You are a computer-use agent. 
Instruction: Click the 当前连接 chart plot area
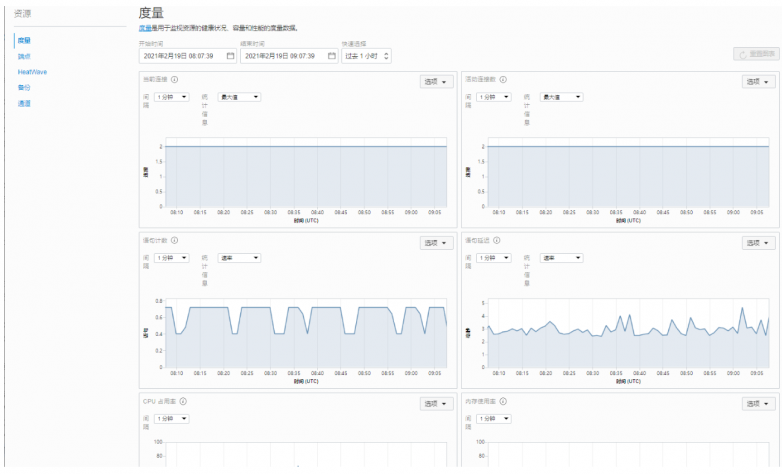point(306,172)
